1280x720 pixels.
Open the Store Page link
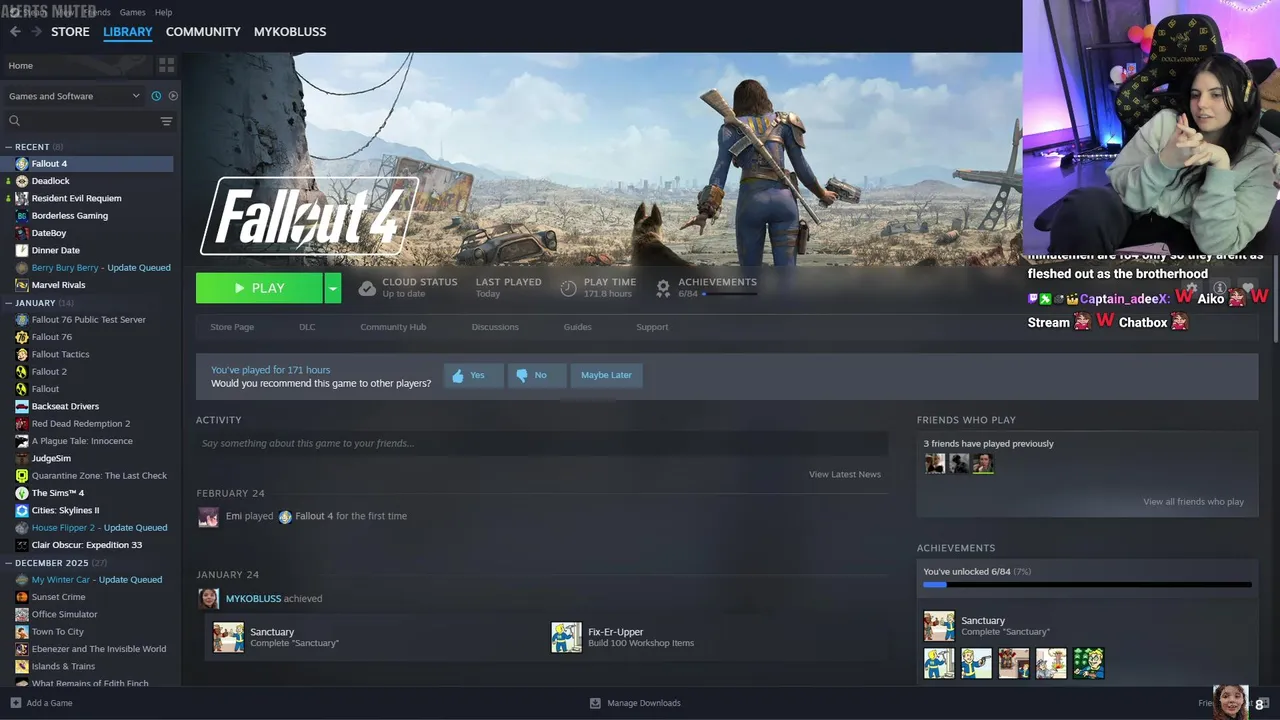click(232, 327)
